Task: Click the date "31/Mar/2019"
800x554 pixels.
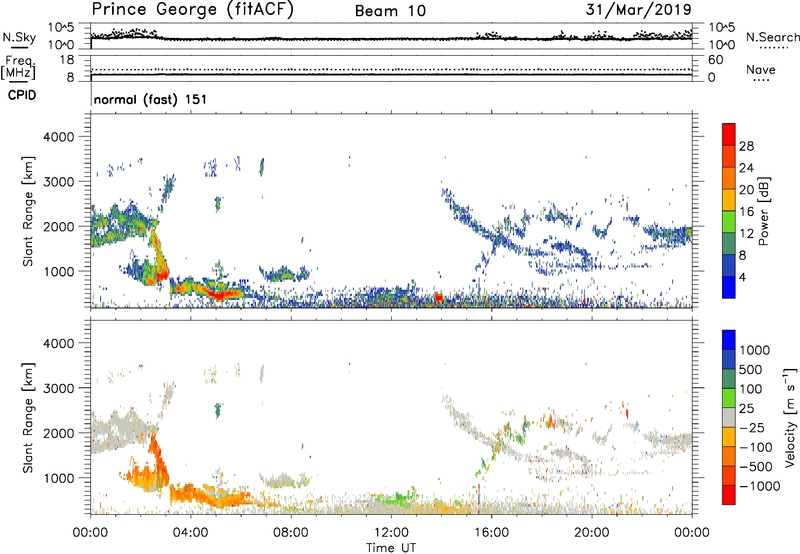Action: [x=639, y=9]
